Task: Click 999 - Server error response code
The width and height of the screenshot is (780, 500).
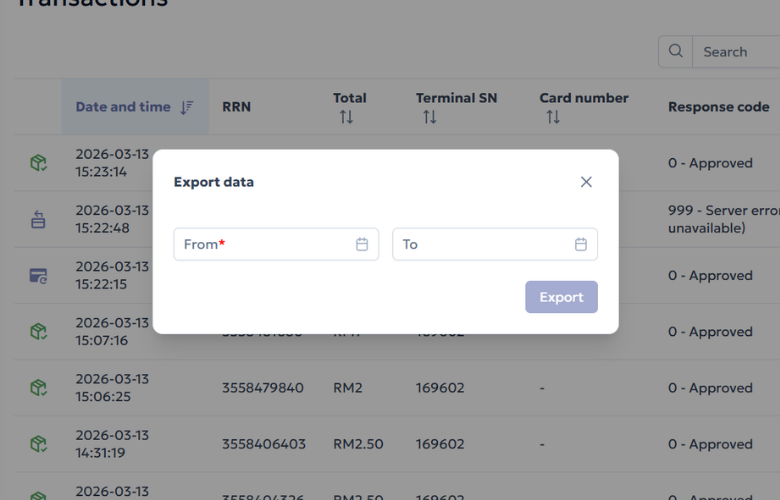Action: [724, 219]
